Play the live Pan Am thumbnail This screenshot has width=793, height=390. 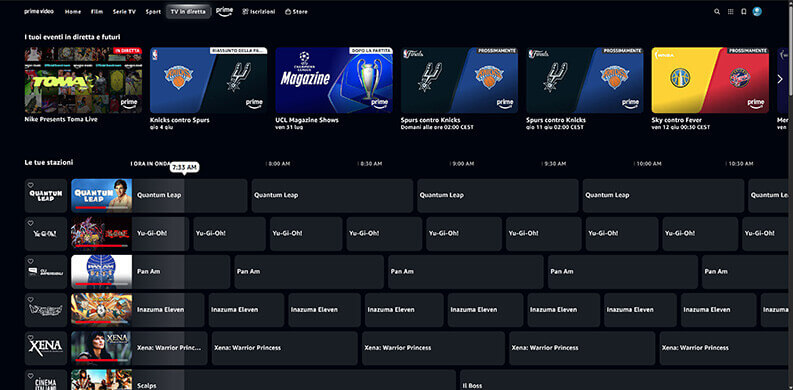pyautogui.click(x=102, y=272)
